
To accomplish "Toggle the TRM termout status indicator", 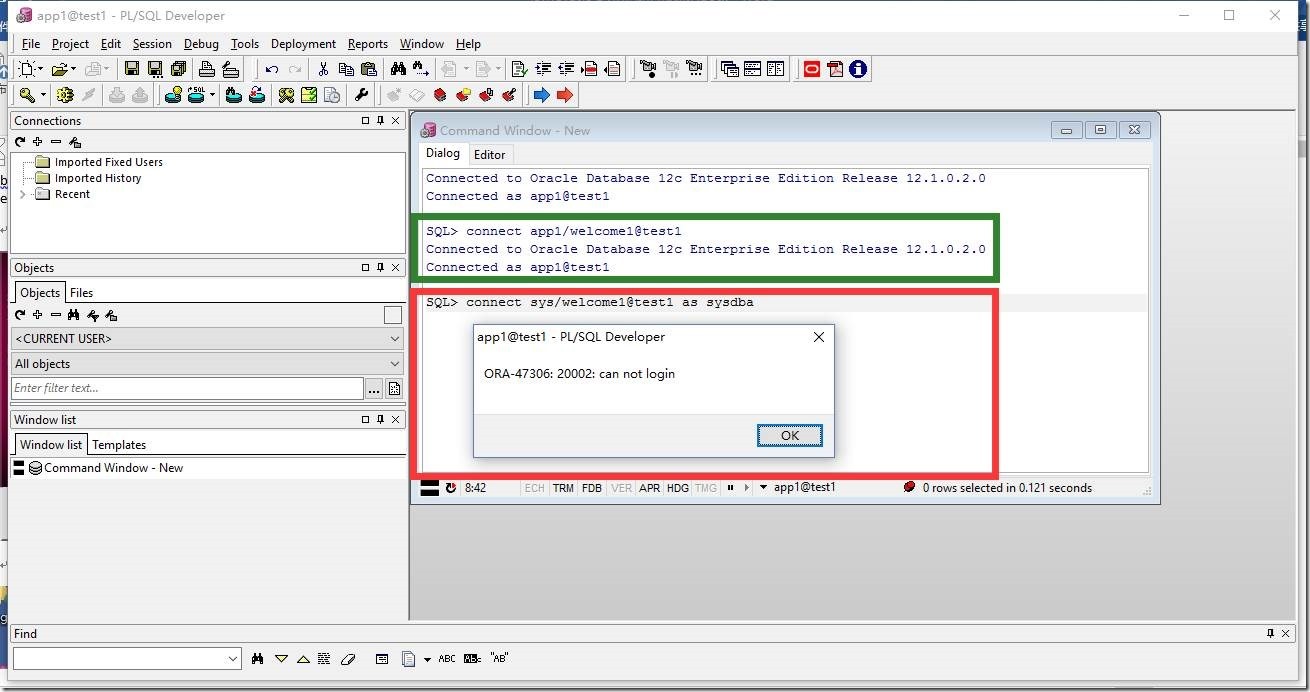I will pos(563,488).
